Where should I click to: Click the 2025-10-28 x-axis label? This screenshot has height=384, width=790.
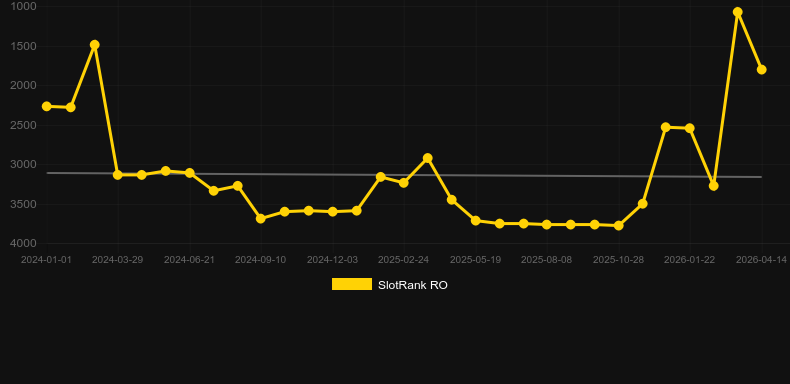click(618, 260)
